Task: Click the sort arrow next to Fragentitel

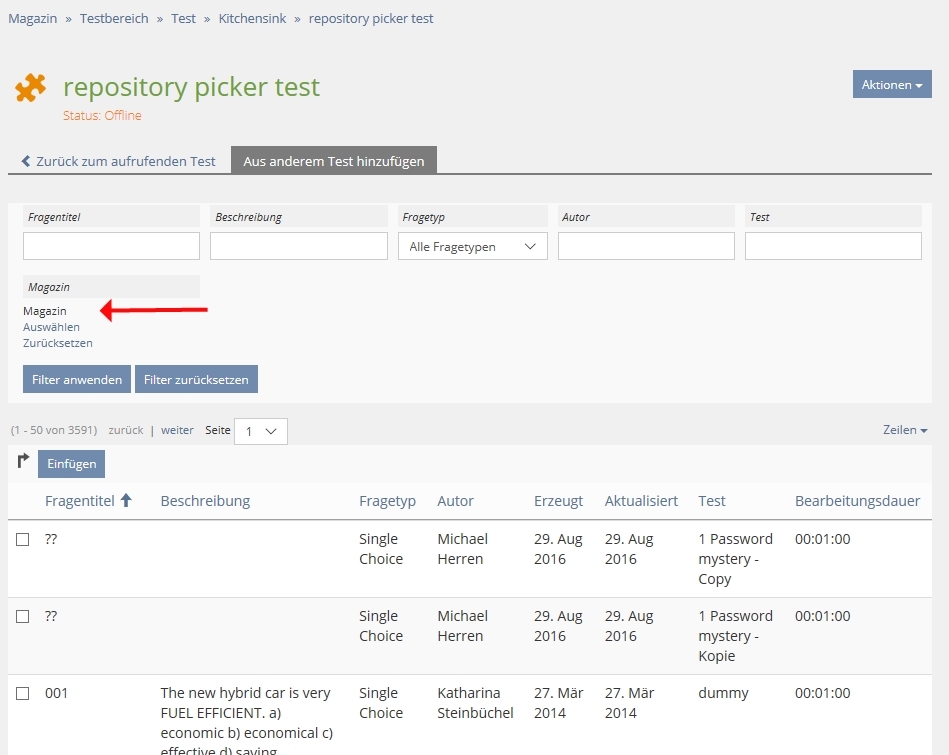Action: point(126,501)
